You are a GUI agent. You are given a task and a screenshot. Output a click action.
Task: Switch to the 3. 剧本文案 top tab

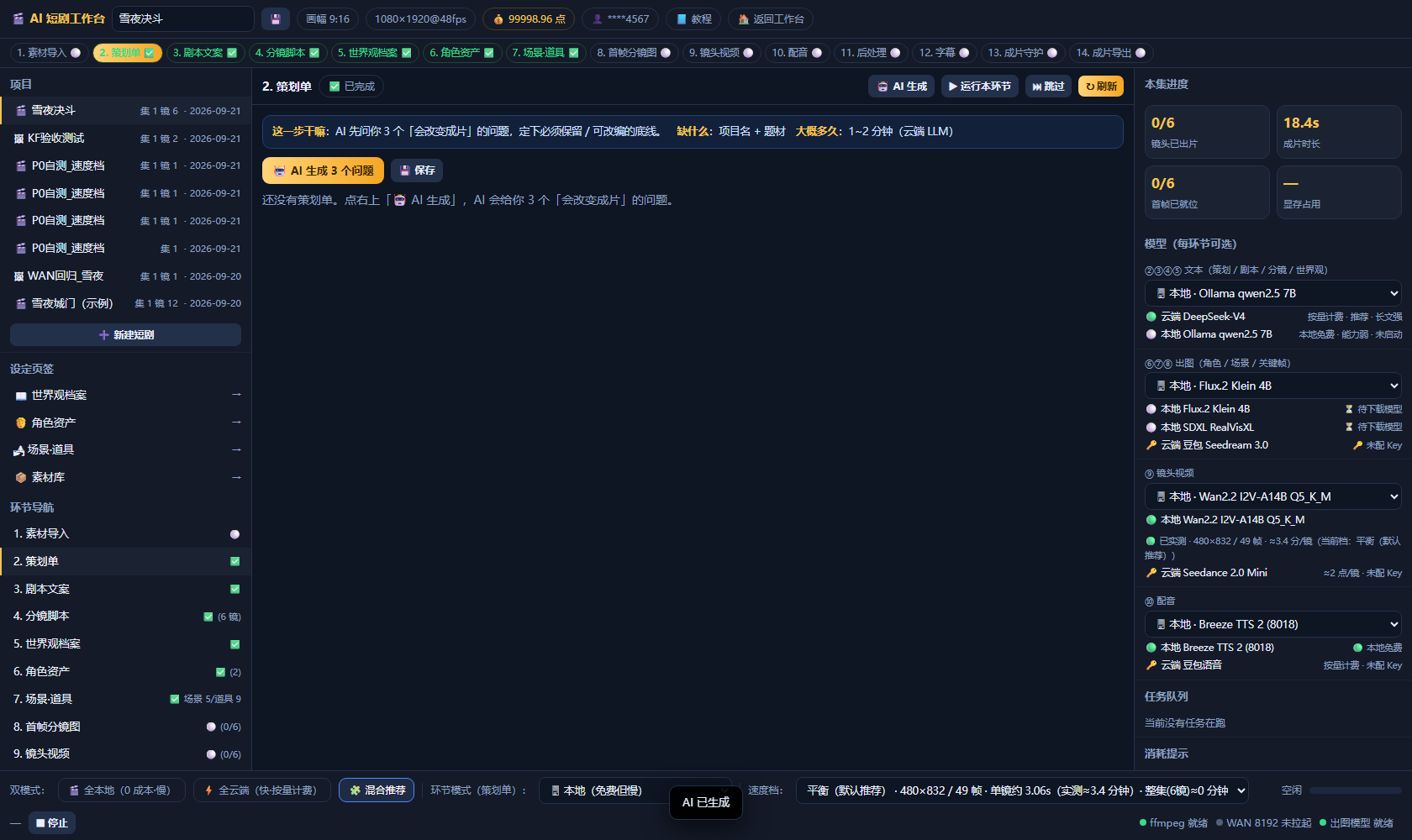pos(205,53)
